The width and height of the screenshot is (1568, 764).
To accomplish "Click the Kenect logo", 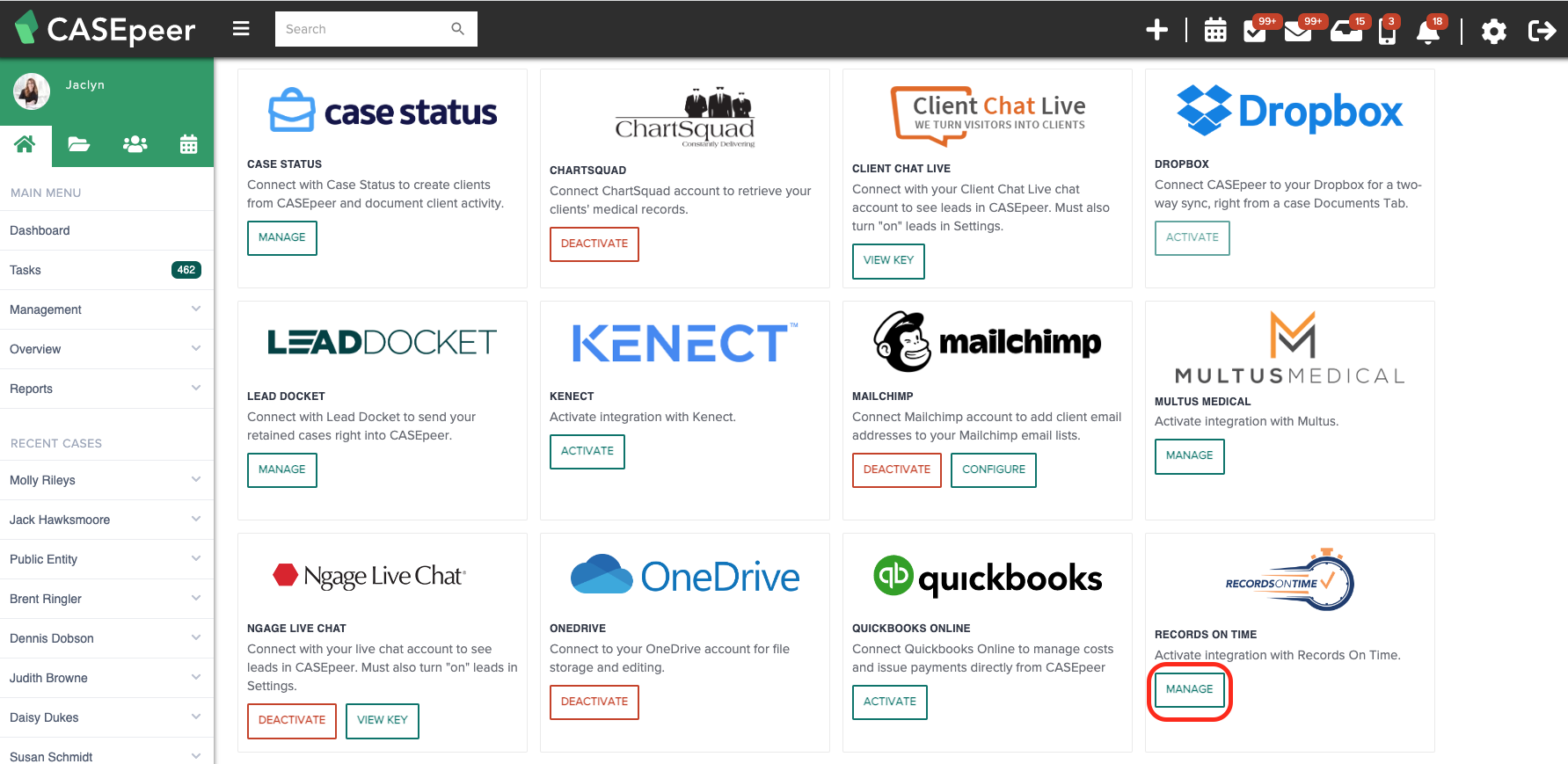I will tap(685, 342).
